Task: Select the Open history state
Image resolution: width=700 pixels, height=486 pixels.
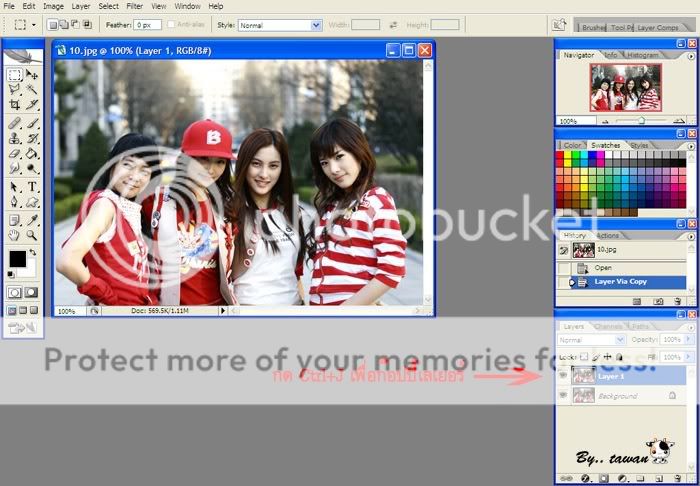Action: click(x=621, y=268)
